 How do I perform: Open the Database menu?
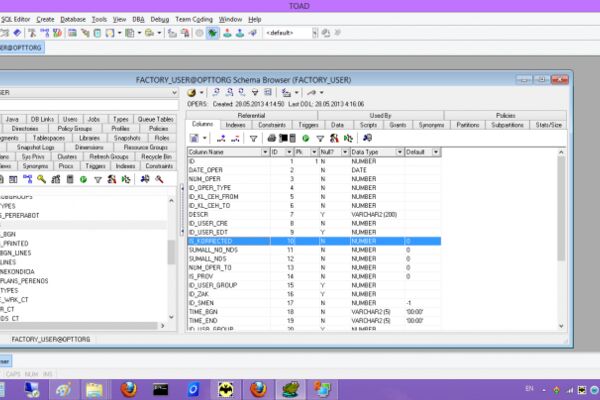[x=73, y=19]
